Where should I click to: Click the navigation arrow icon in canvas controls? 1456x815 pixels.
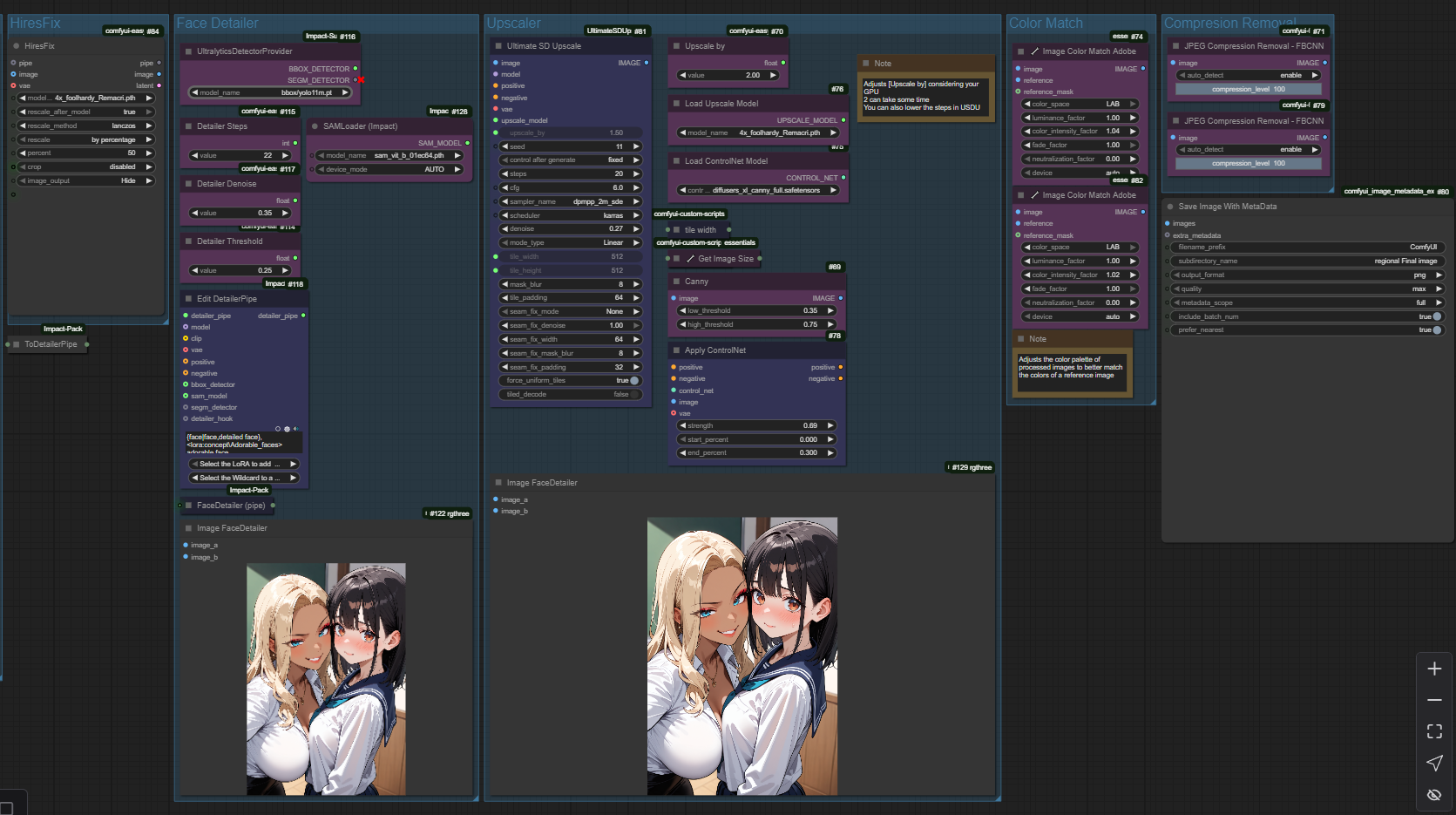[1434, 763]
